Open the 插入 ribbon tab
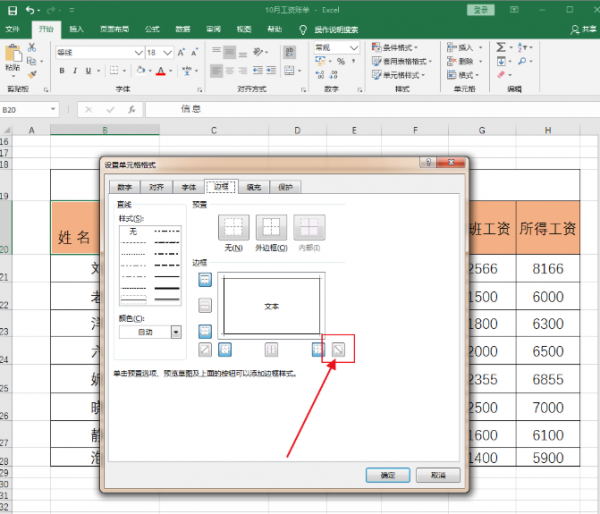This screenshot has width=600, height=514. pos(76,29)
